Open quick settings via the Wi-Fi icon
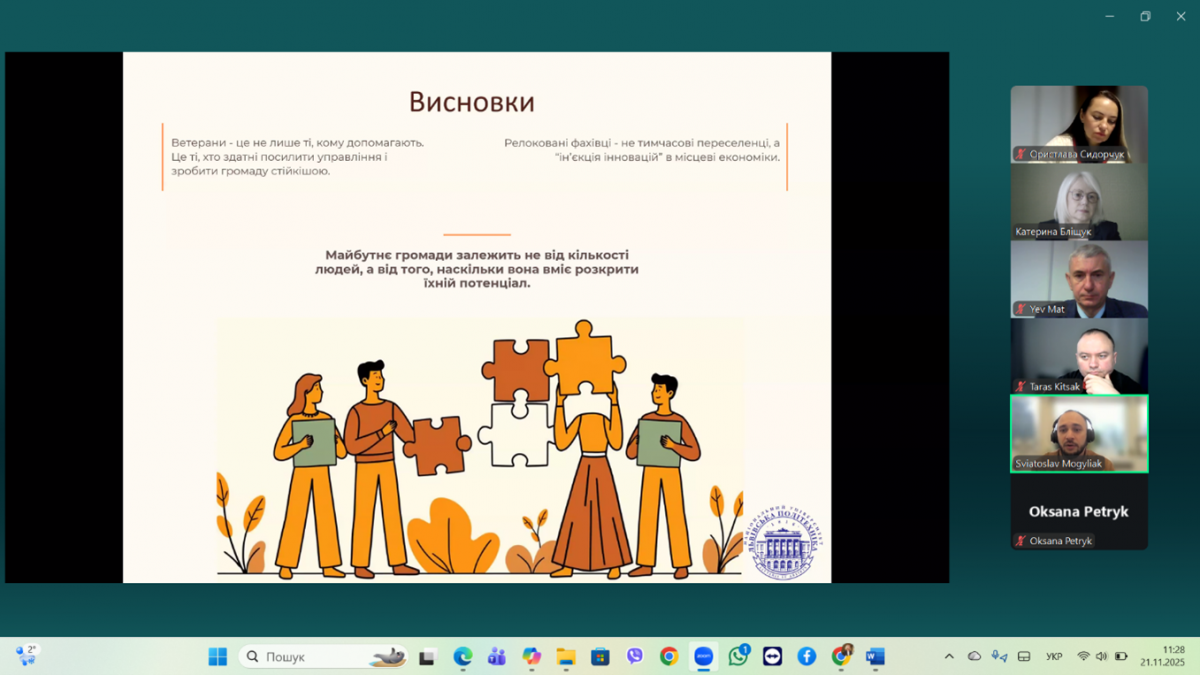 [1083, 657]
